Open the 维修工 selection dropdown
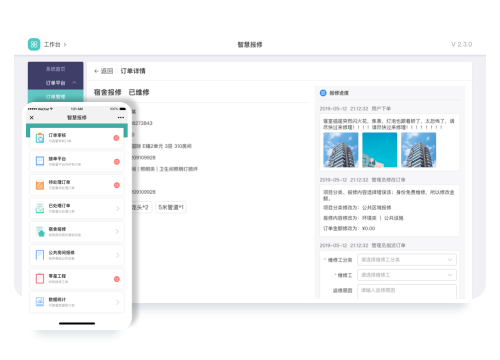This screenshot has width=500, height=360. coord(407,275)
